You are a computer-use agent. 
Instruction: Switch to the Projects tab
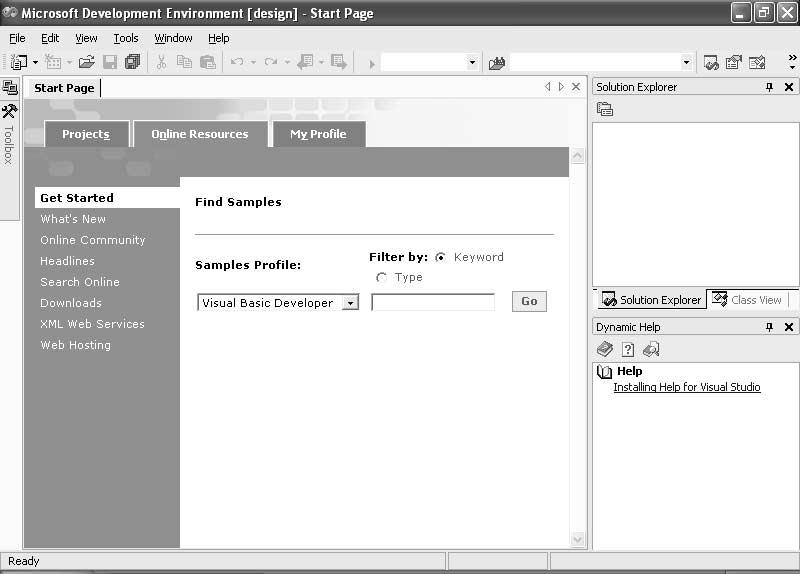point(86,134)
